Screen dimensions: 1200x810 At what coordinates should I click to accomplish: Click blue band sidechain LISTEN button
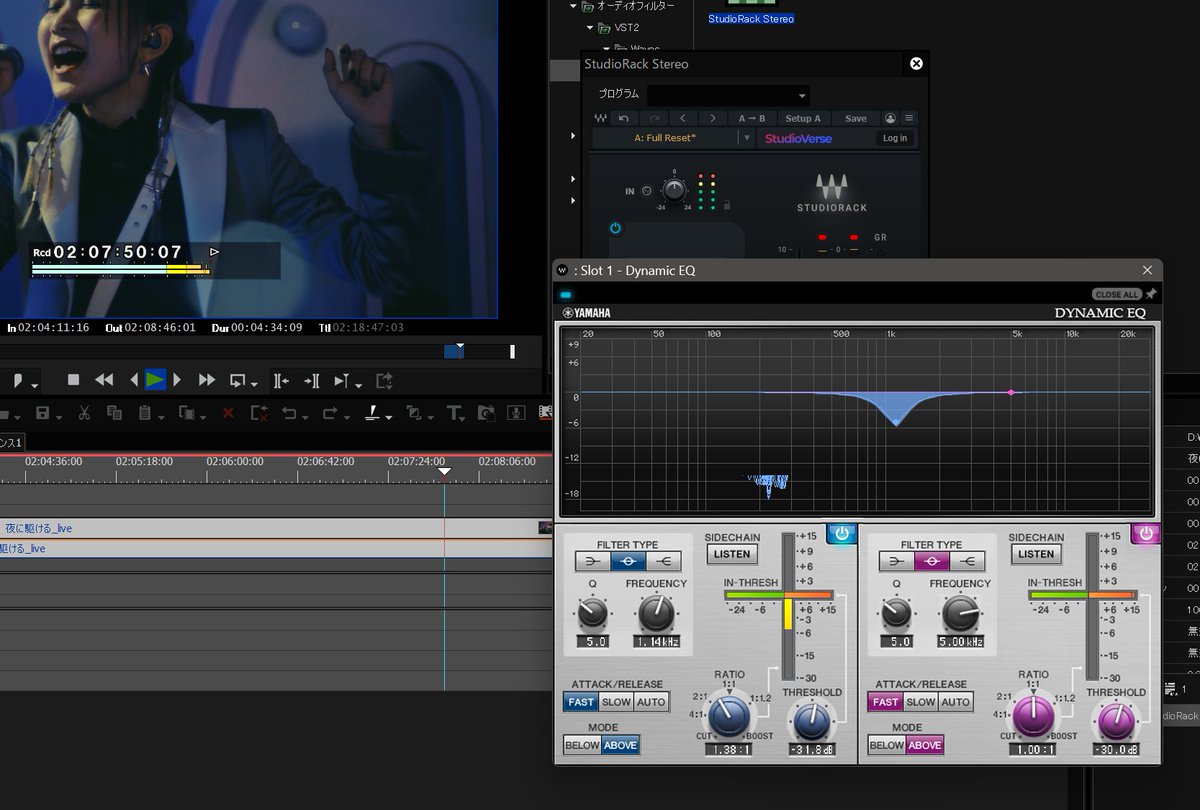pos(732,554)
